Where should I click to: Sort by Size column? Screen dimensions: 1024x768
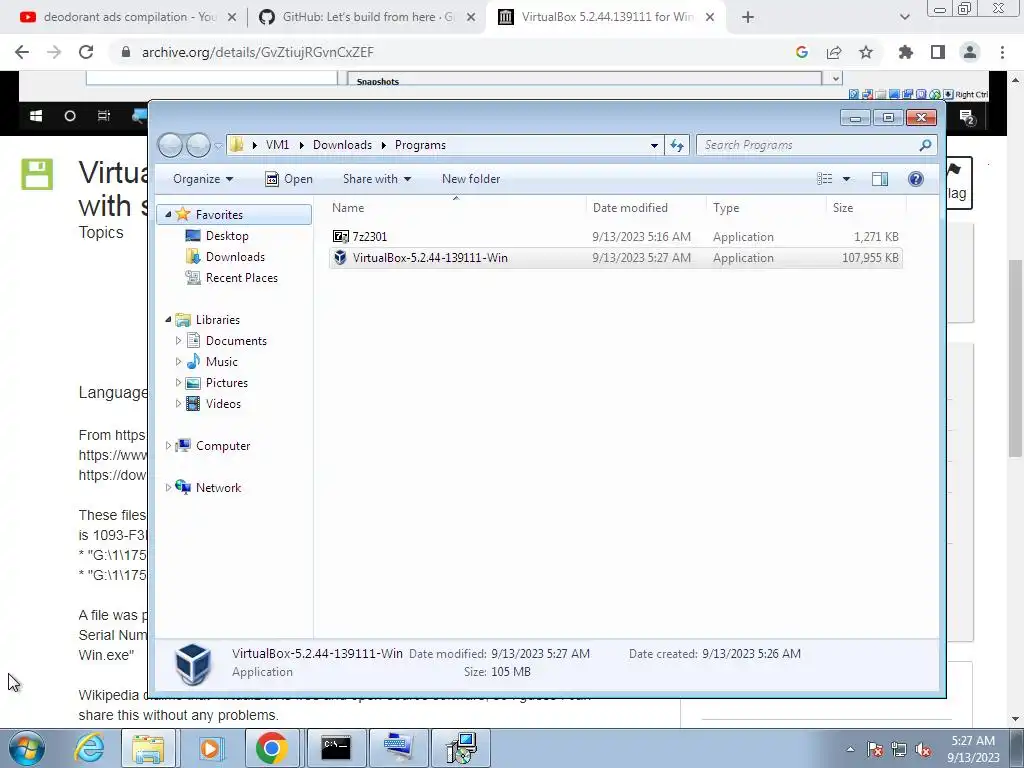pos(843,208)
